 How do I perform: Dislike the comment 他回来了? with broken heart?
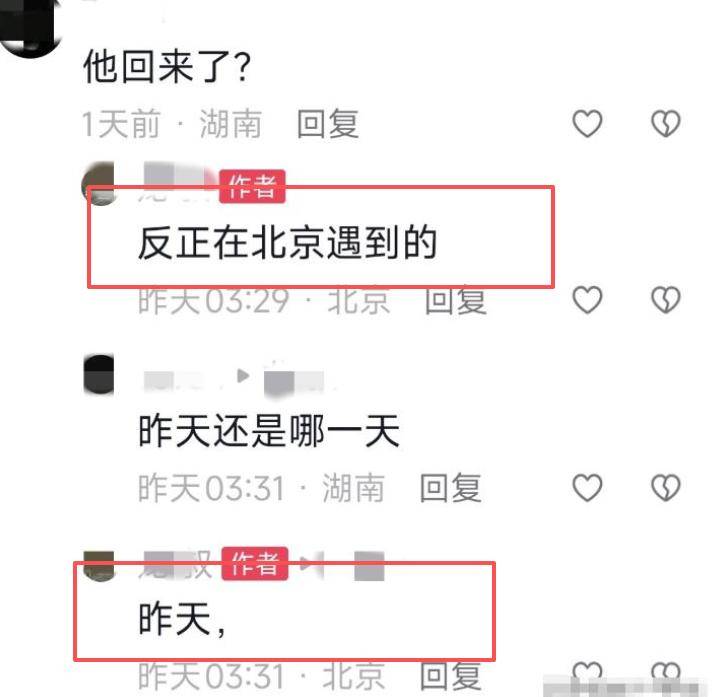pyautogui.click(x=665, y=124)
